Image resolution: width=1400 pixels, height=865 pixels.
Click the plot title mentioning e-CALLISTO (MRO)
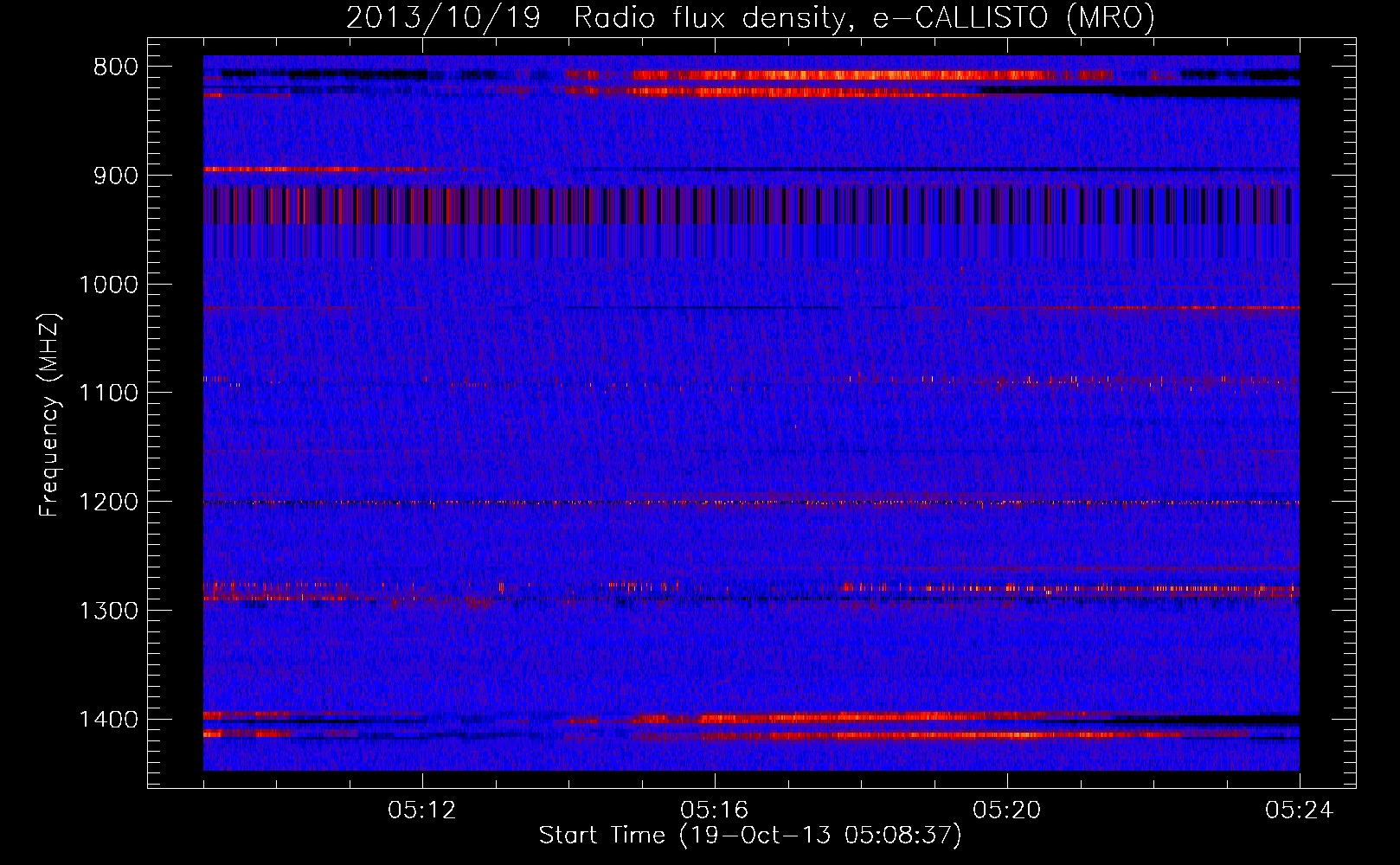[x=750, y=17]
